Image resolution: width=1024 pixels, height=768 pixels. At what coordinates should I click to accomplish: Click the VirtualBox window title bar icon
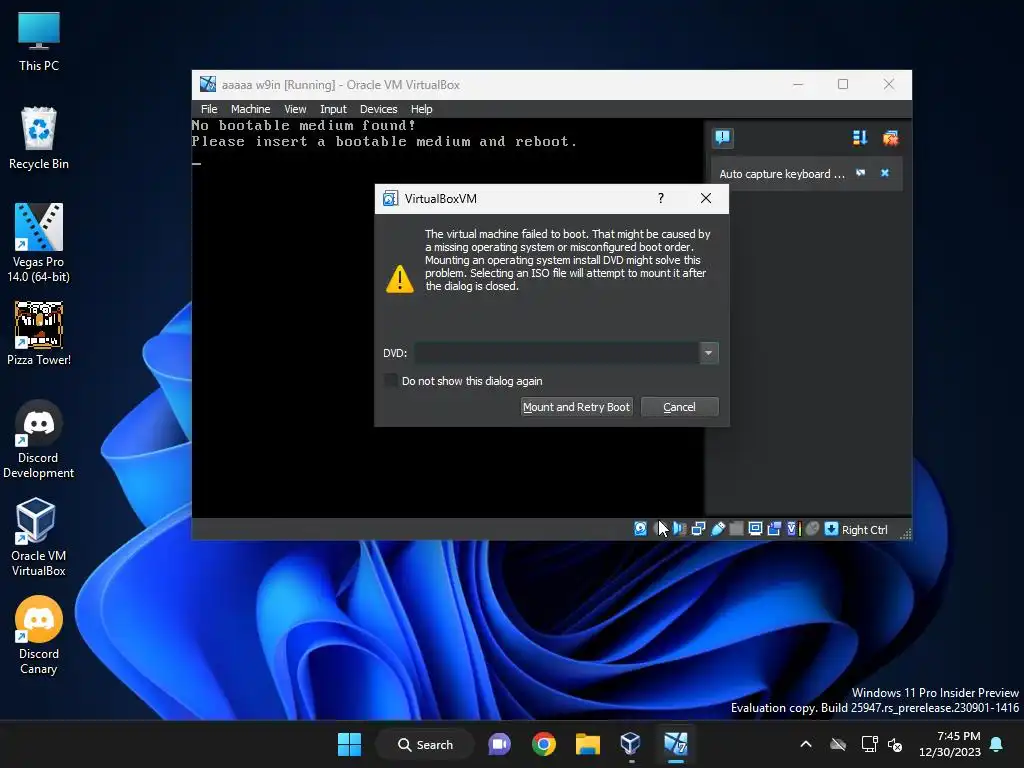tap(208, 84)
